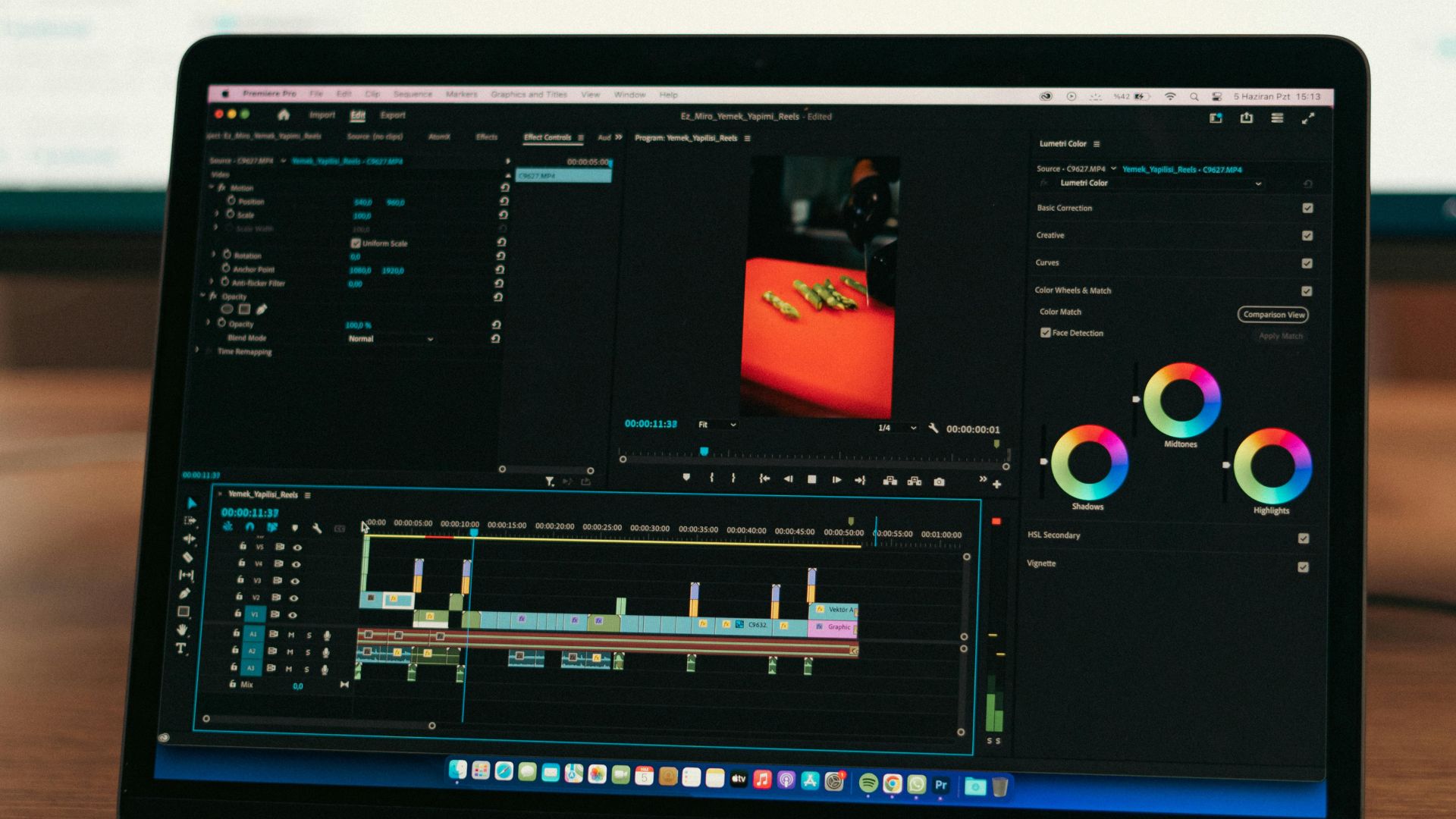Image resolution: width=1456 pixels, height=819 pixels.
Task: Click Mark In bracket button
Action: (x=711, y=478)
